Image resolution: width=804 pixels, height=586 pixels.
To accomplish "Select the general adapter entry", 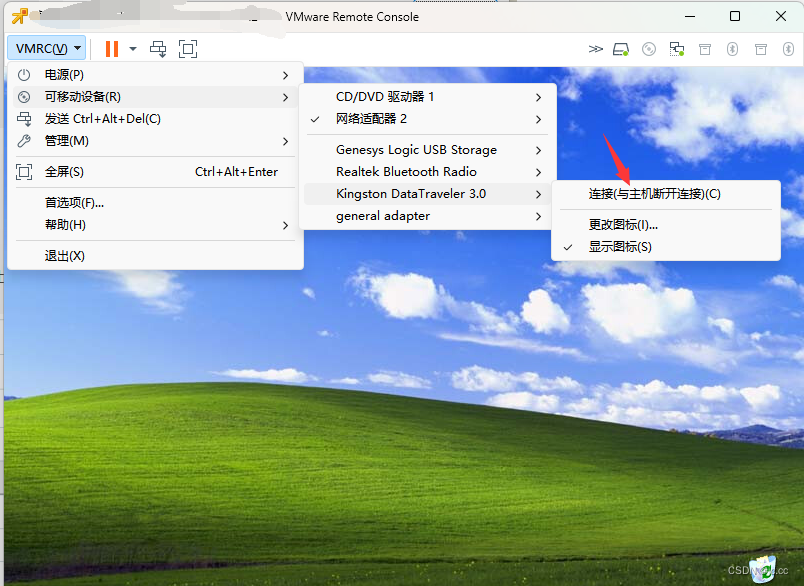I will pos(428,216).
